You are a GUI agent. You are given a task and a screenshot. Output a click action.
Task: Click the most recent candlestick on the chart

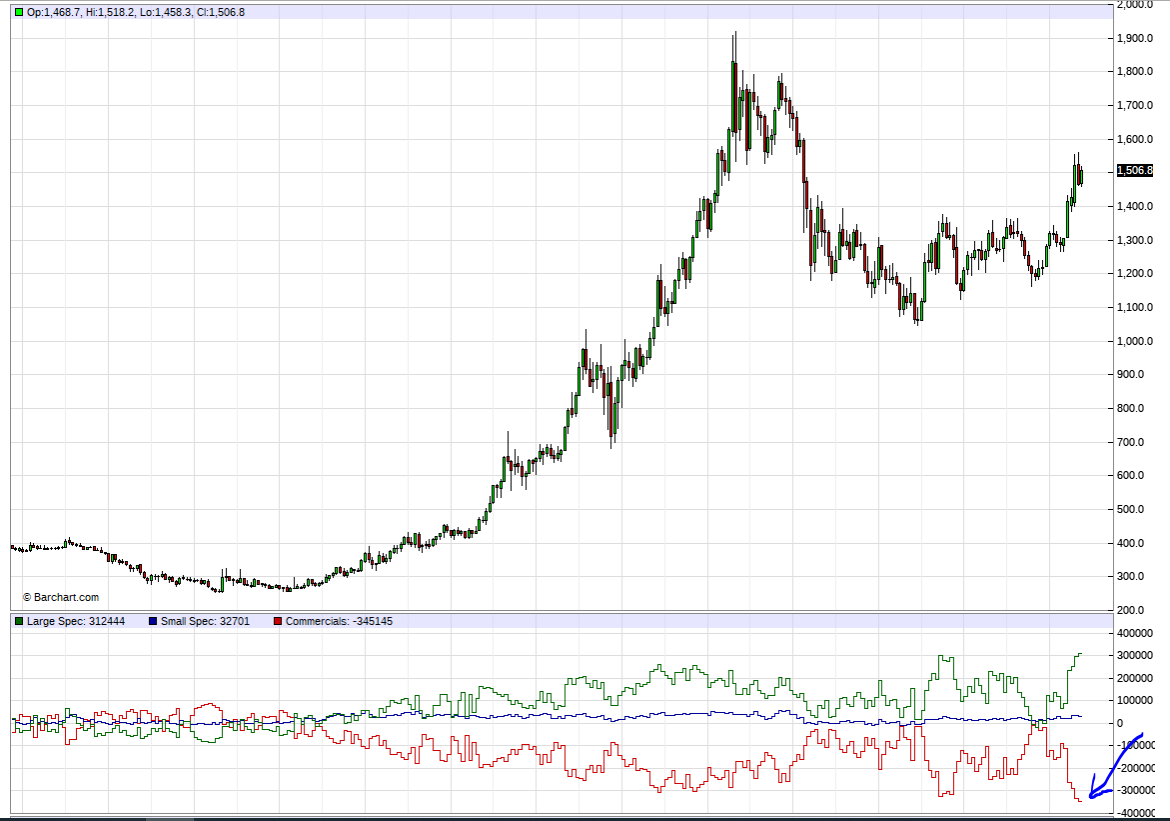[1081, 176]
